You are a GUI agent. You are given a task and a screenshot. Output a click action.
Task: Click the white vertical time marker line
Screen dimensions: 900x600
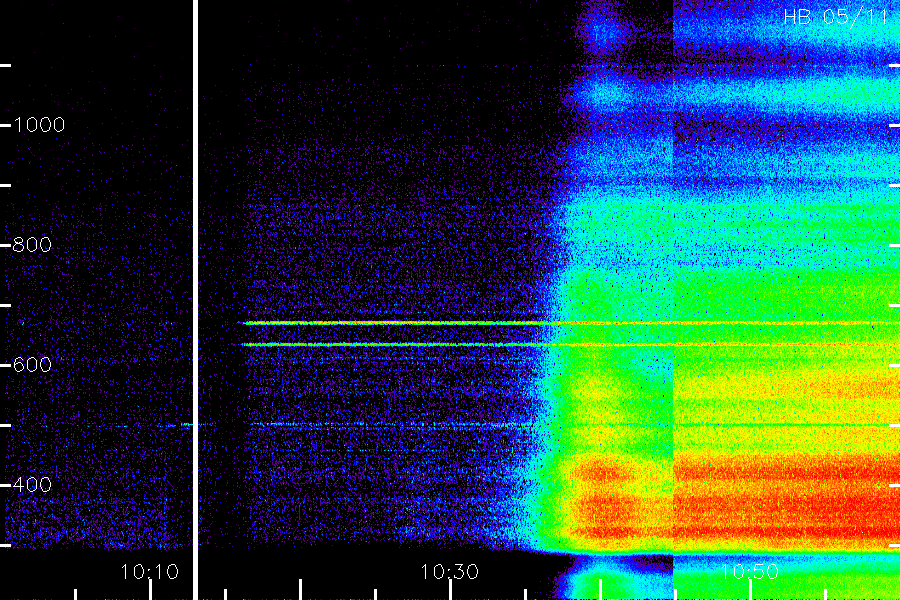pos(195,300)
